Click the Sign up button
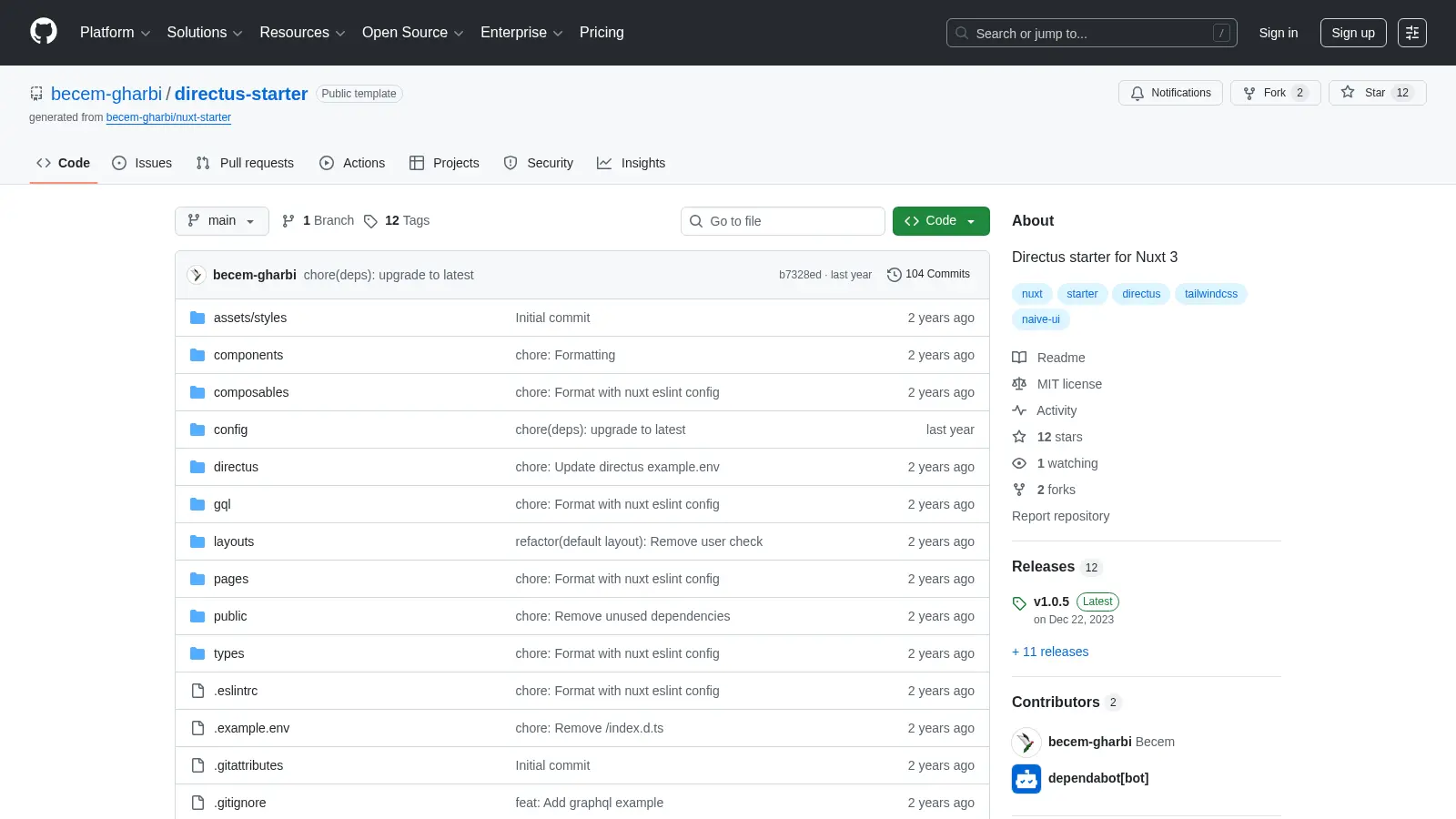Image resolution: width=1456 pixels, height=819 pixels. click(1353, 33)
